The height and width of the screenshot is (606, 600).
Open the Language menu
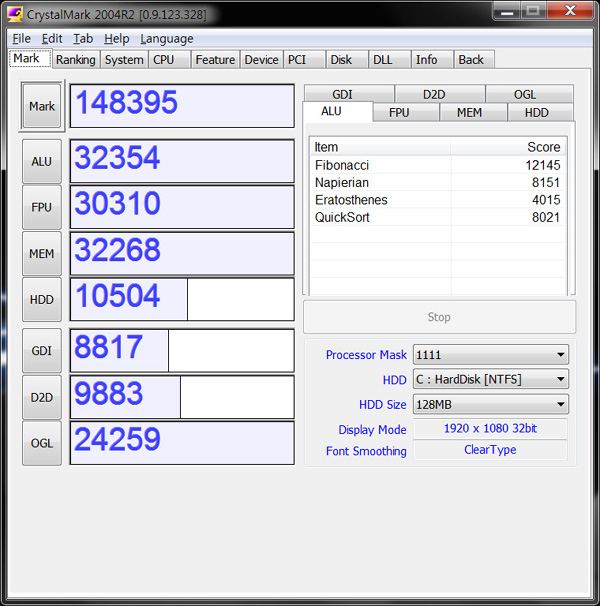[167, 39]
